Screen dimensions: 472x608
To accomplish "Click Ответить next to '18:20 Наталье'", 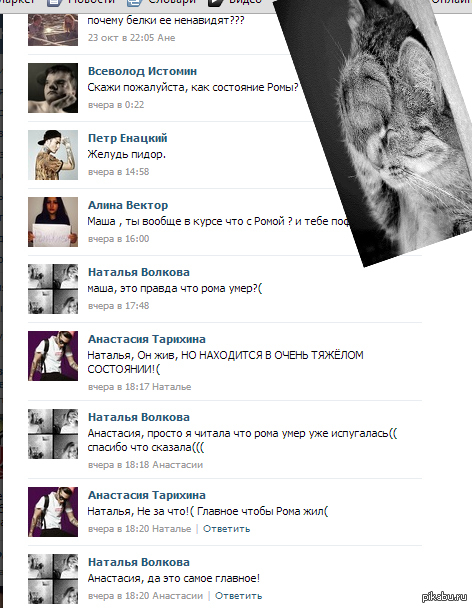I will 226,529.
